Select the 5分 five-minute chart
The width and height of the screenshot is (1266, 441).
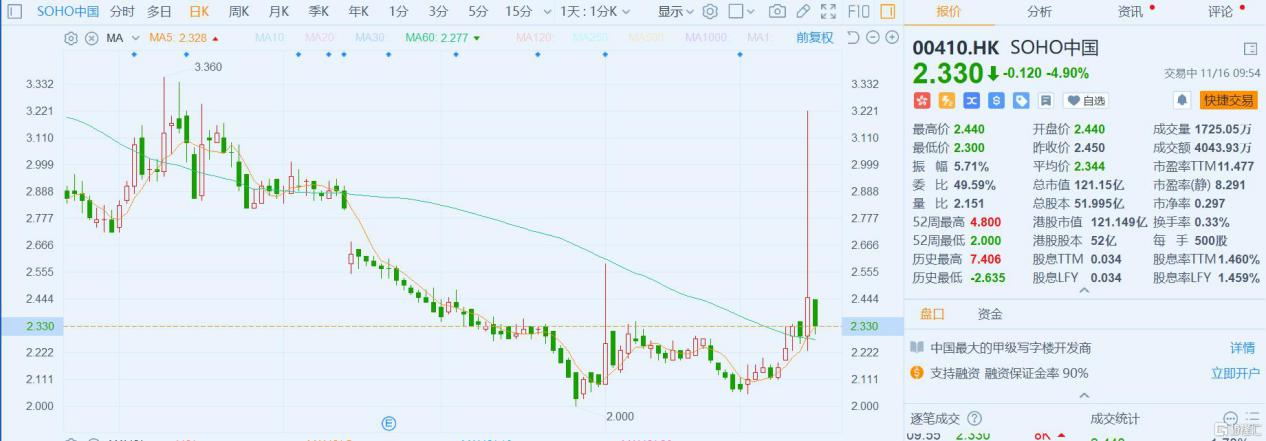click(x=478, y=12)
